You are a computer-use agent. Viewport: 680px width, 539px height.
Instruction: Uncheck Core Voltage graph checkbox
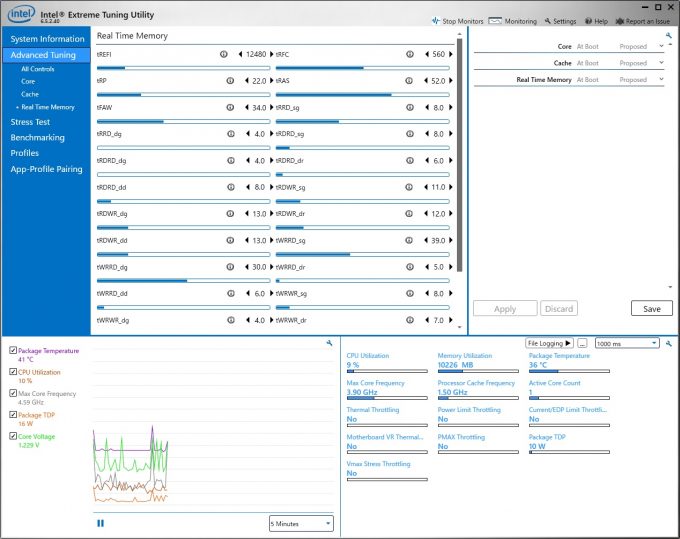click(x=13, y=436)
